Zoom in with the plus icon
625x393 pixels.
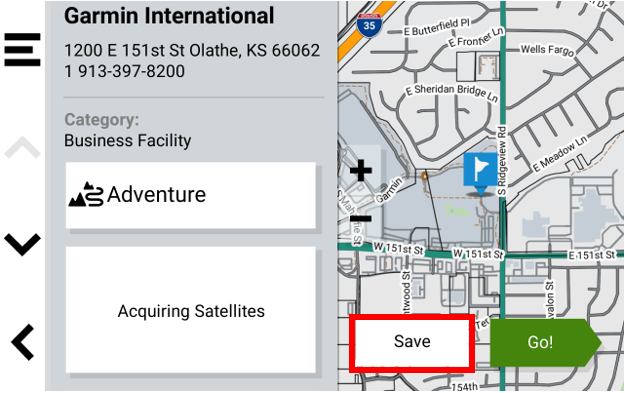point(361,171)
